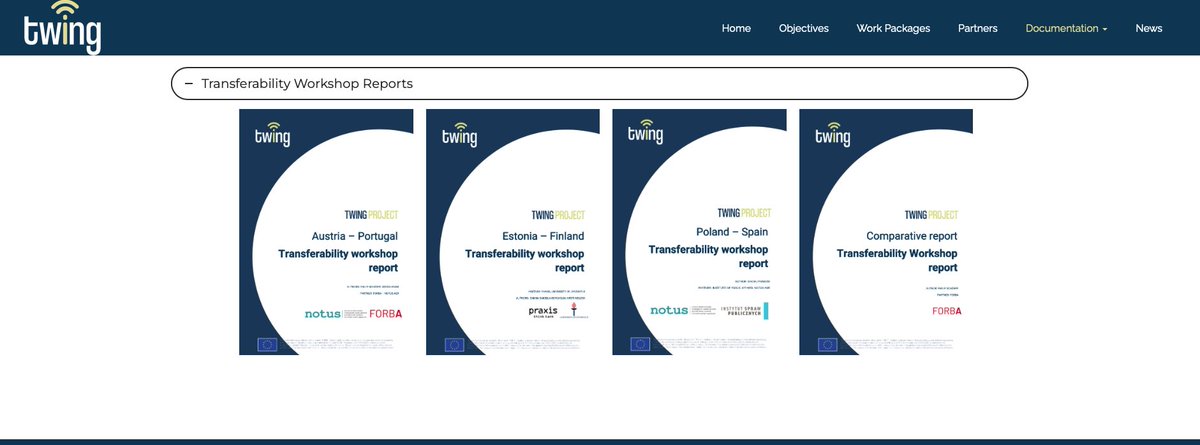
Task: Click the 'Poland – Spain' title text
Action: pyautogui.click(x=732, y=232)
